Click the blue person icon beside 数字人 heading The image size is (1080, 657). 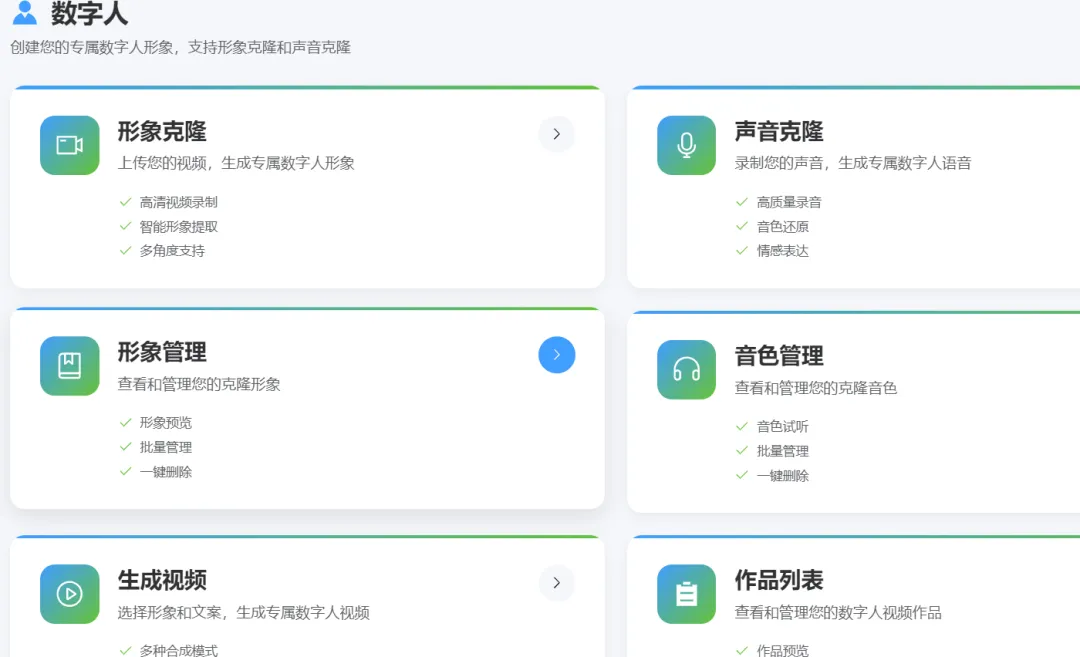coord(24,14)
